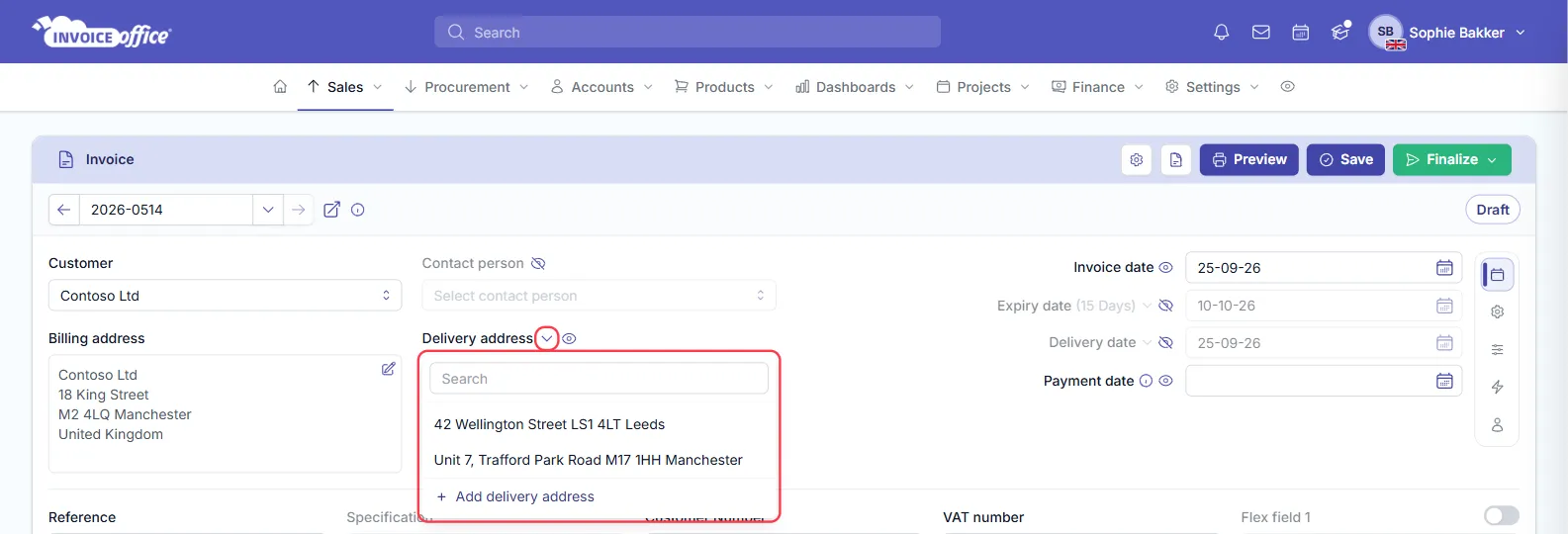Open the Projects menu
The width and height of the screenshot is (1568, 534).
pyautogui.click(x=983, y=87)
